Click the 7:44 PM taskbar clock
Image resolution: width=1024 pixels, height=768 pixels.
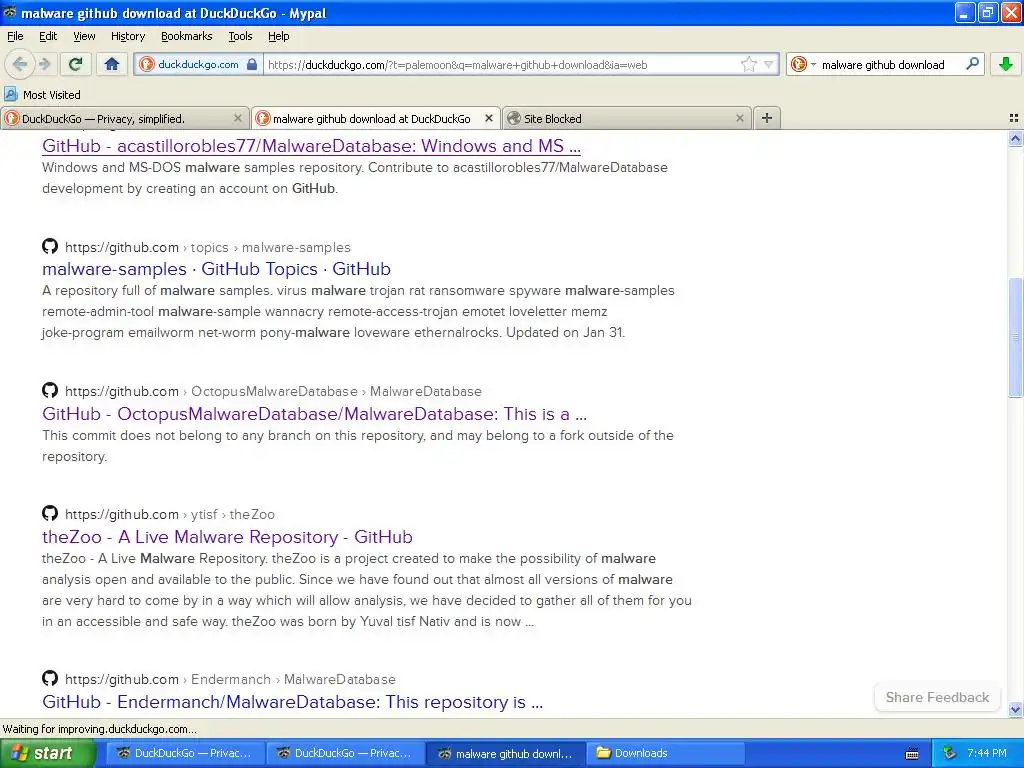pyautogui.click(x=987, y=753)
